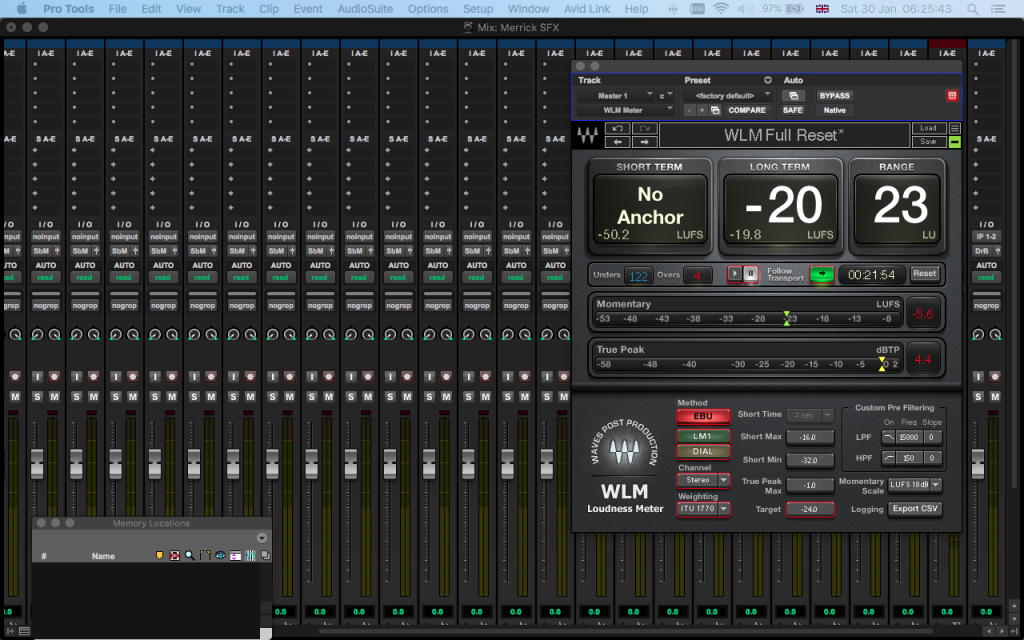Click the Native button
The width and height of the screenshot is (1024, 640).
click(x=834, y=110)
